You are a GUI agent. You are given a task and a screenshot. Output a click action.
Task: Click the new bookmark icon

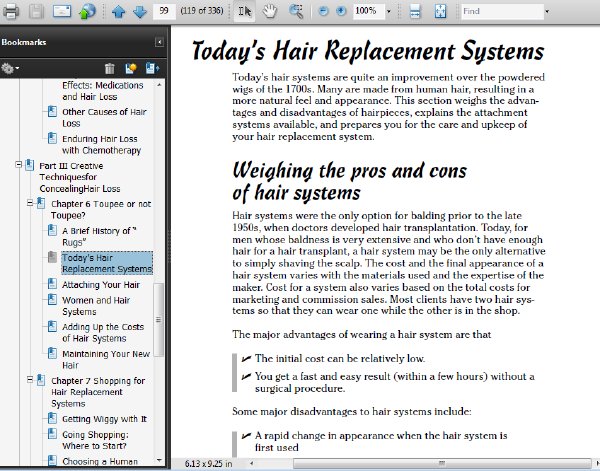tap(131, 68)
